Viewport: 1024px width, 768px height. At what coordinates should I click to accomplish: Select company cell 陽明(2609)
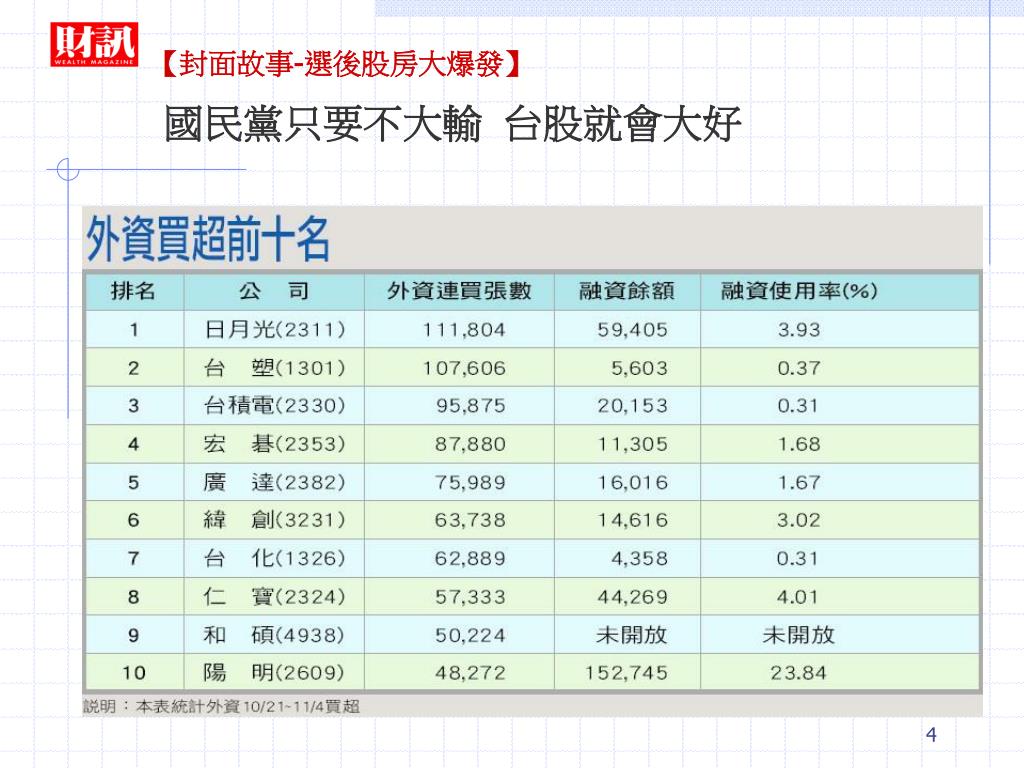coord(274,673)
